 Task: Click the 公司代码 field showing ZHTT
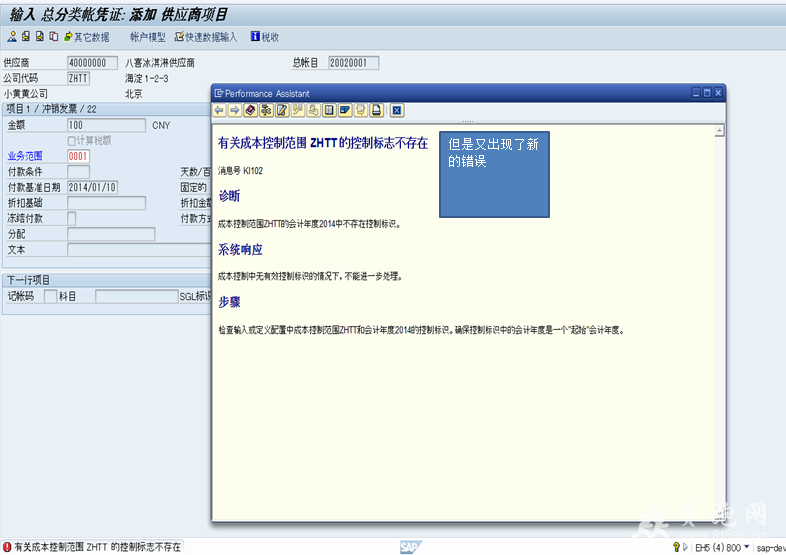click(78, 78)
